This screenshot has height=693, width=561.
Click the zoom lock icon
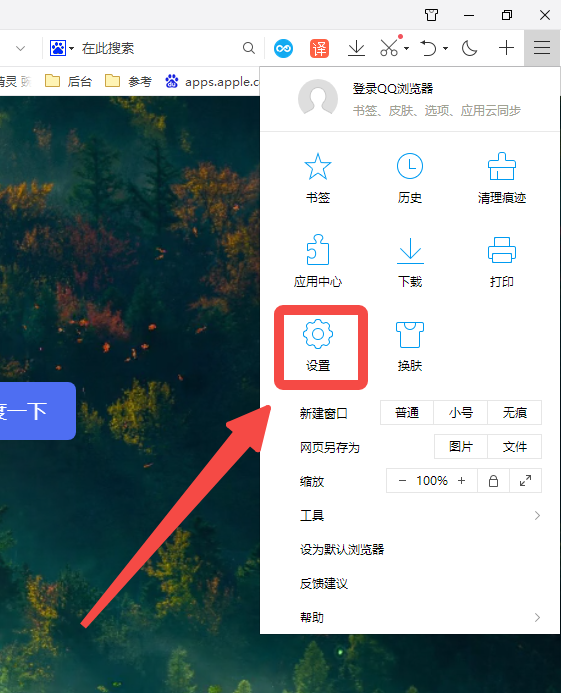[x=493, y=480]
